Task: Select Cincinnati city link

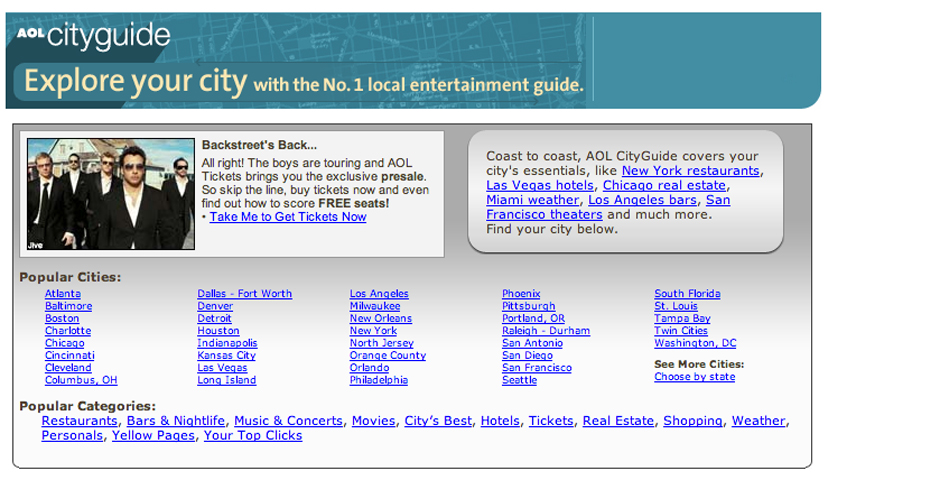Action: click(70, 355)
